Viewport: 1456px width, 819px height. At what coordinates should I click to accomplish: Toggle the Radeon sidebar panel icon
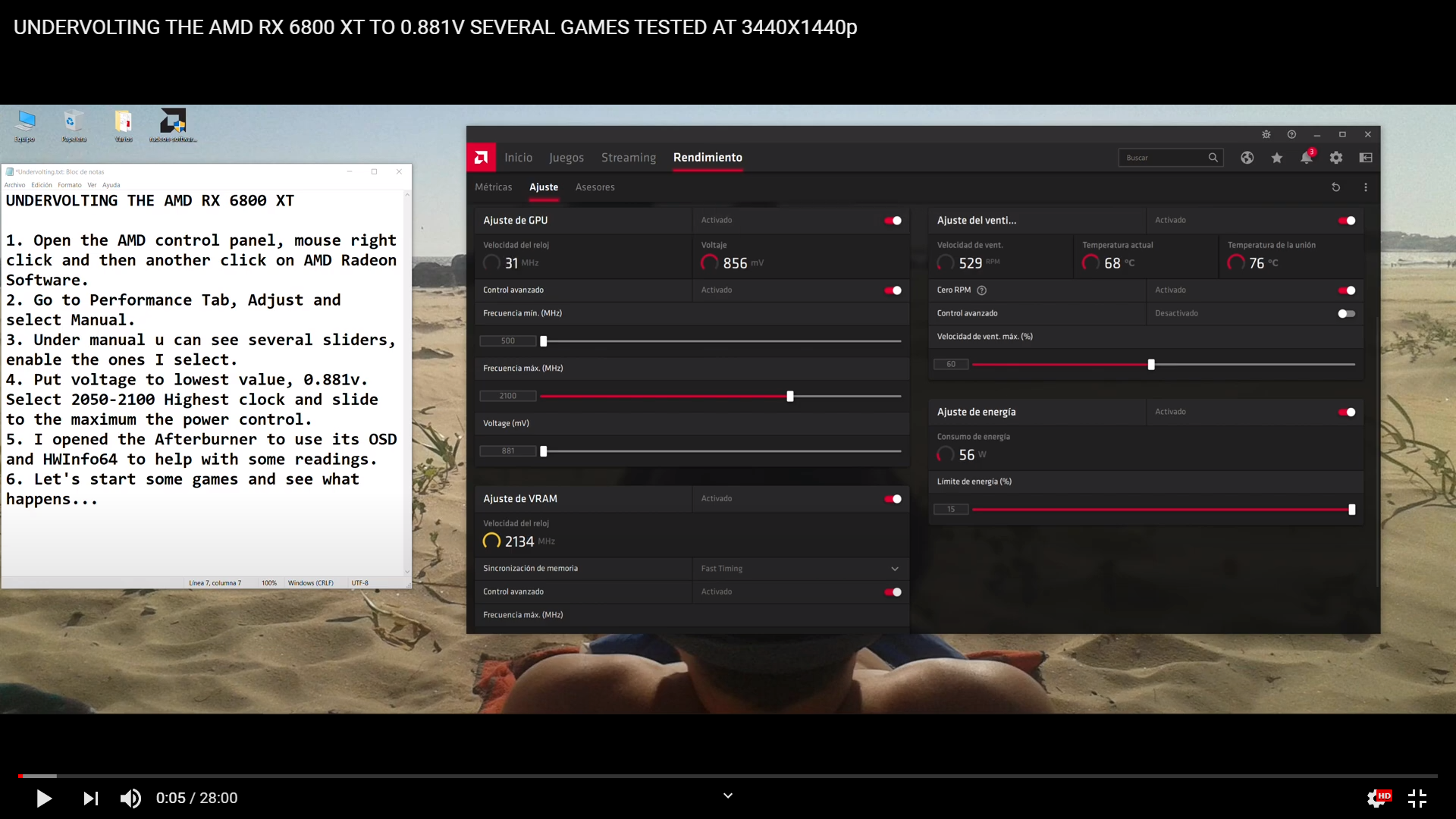pos(1366,158)
